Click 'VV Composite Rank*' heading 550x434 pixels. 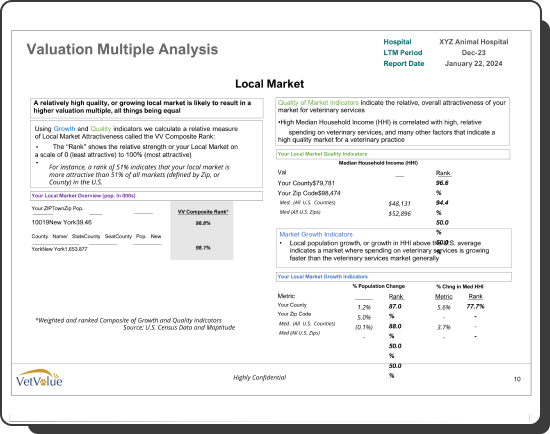pyautogui.click(x=203, y=212)
